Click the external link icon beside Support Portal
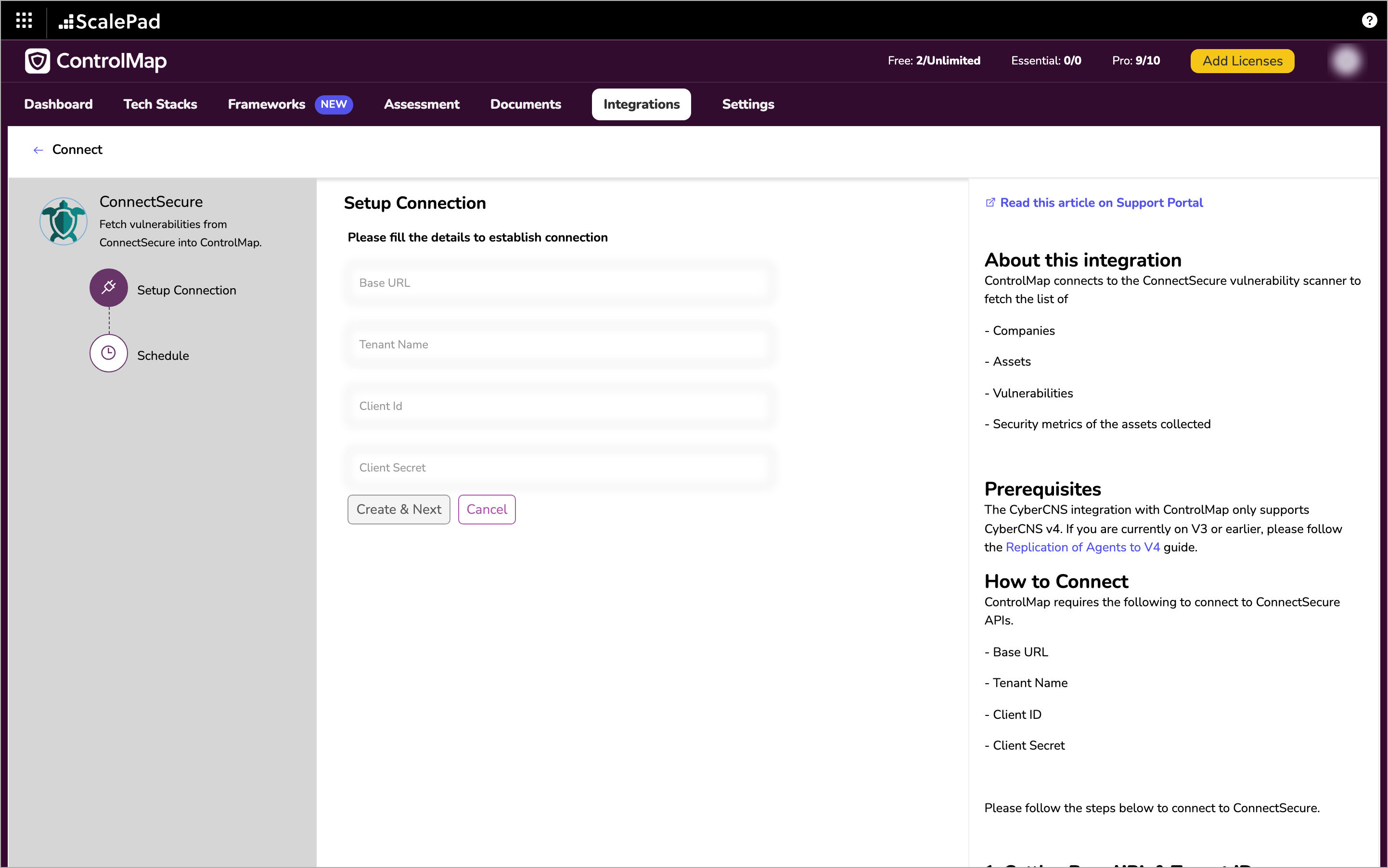The width and height of the screenshot is (1388, 868). point(990,203)
